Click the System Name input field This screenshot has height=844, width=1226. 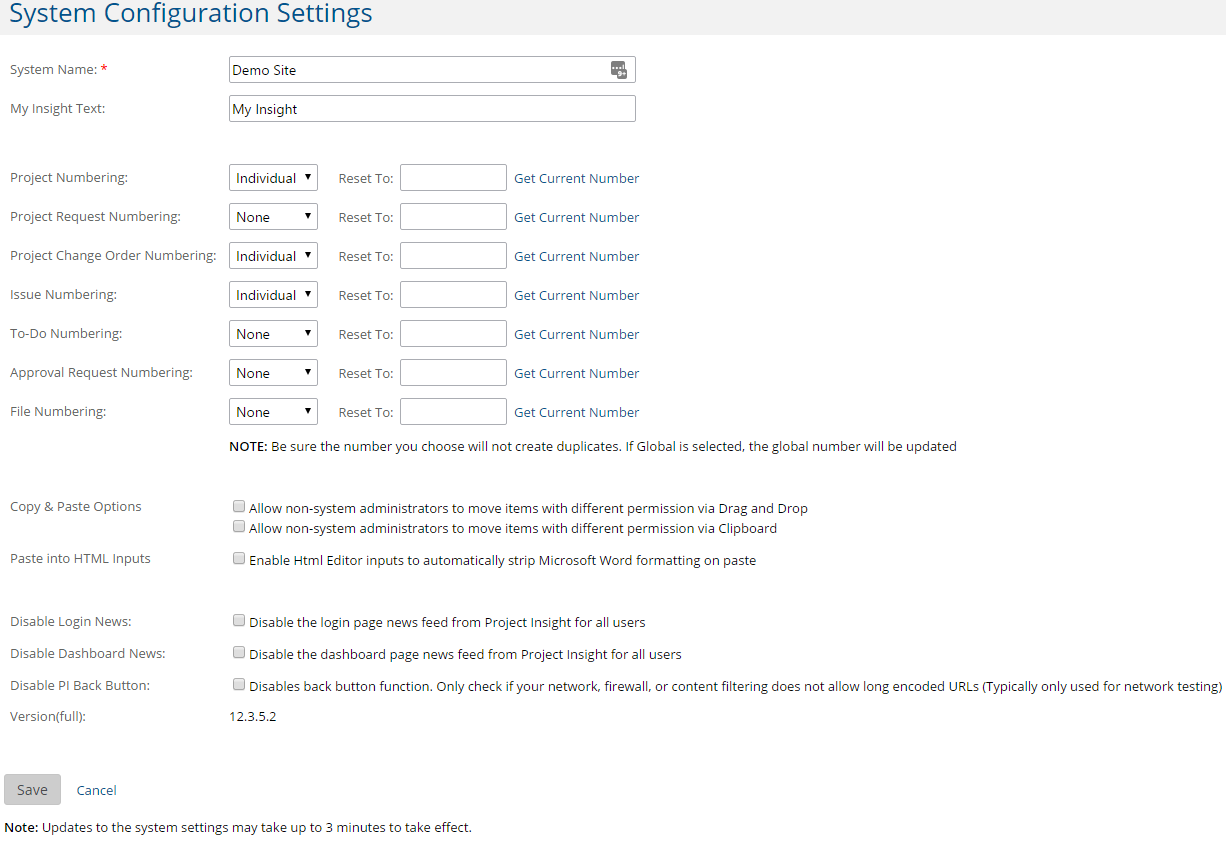tap(432, 70)
